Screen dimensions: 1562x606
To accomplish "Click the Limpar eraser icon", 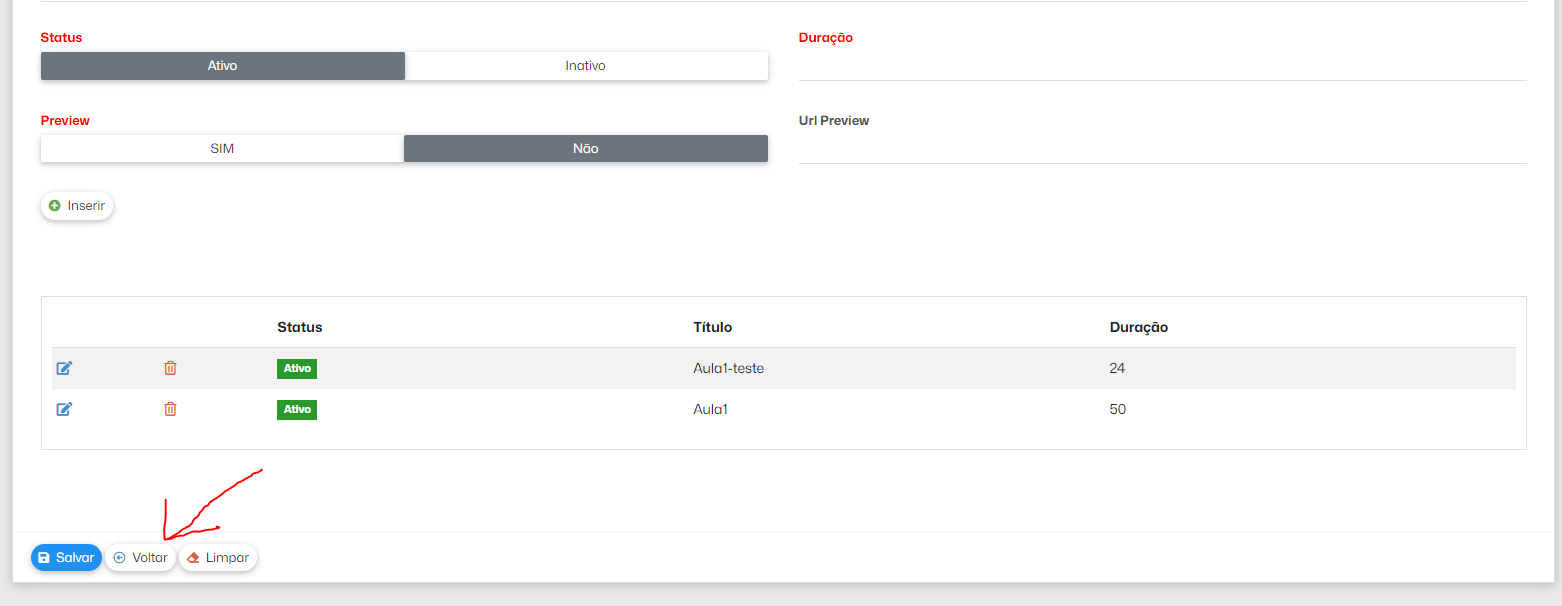I will tap(194, 558).
